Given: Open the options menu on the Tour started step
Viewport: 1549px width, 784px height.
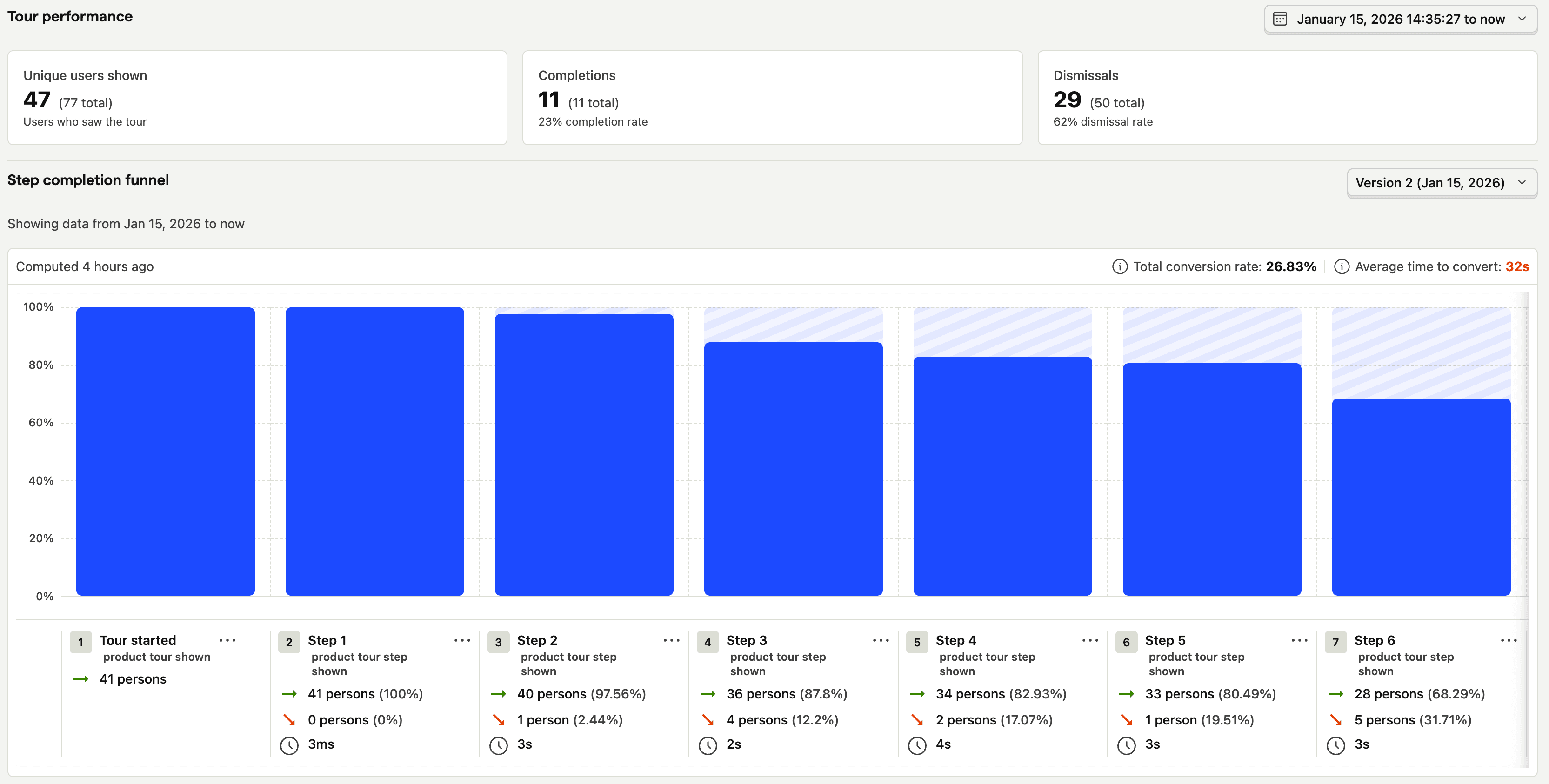Looking at the screenshot, I should [228, 641].
